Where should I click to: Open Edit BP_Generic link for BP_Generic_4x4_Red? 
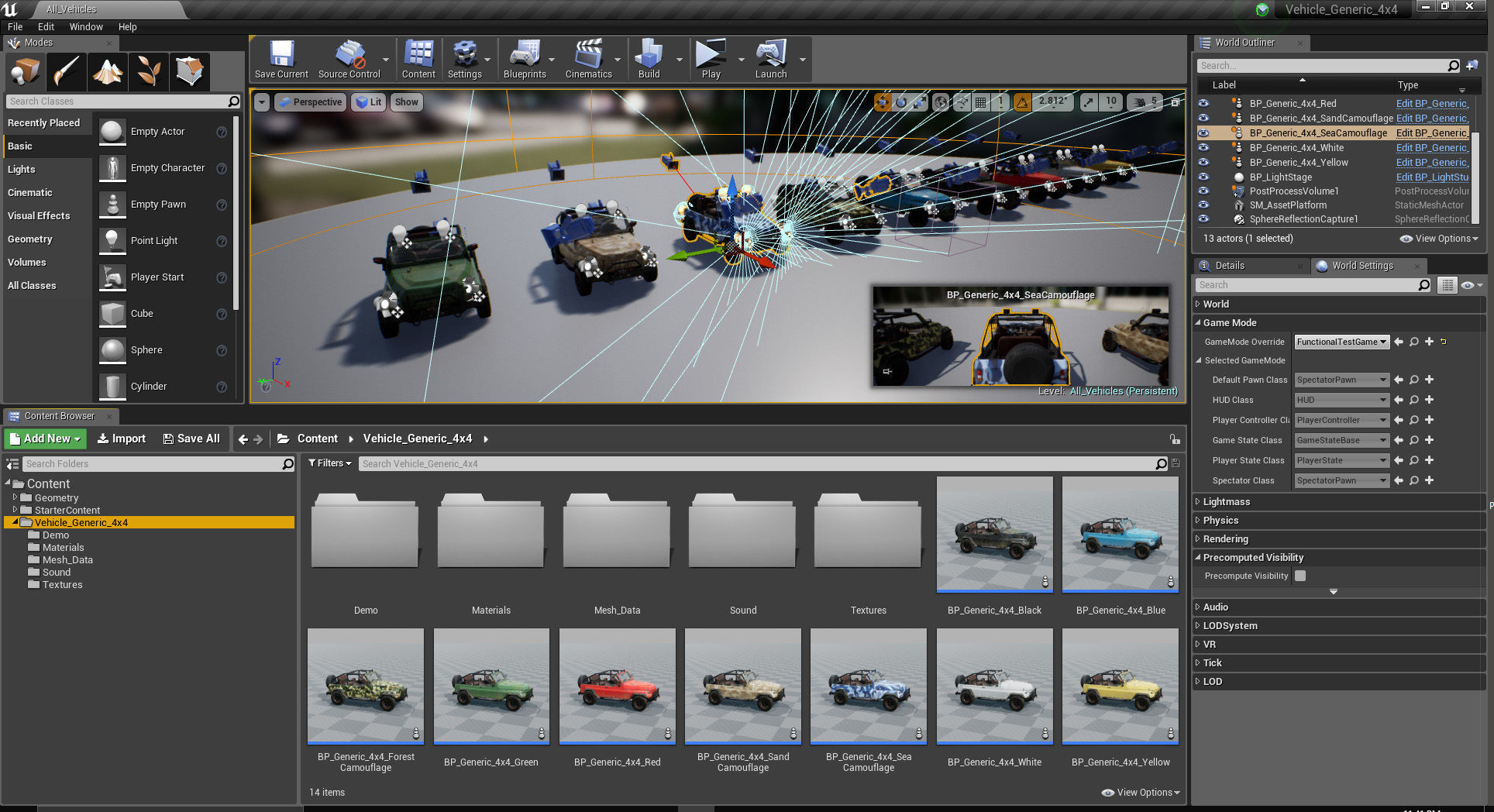(x=1432, y=103)
